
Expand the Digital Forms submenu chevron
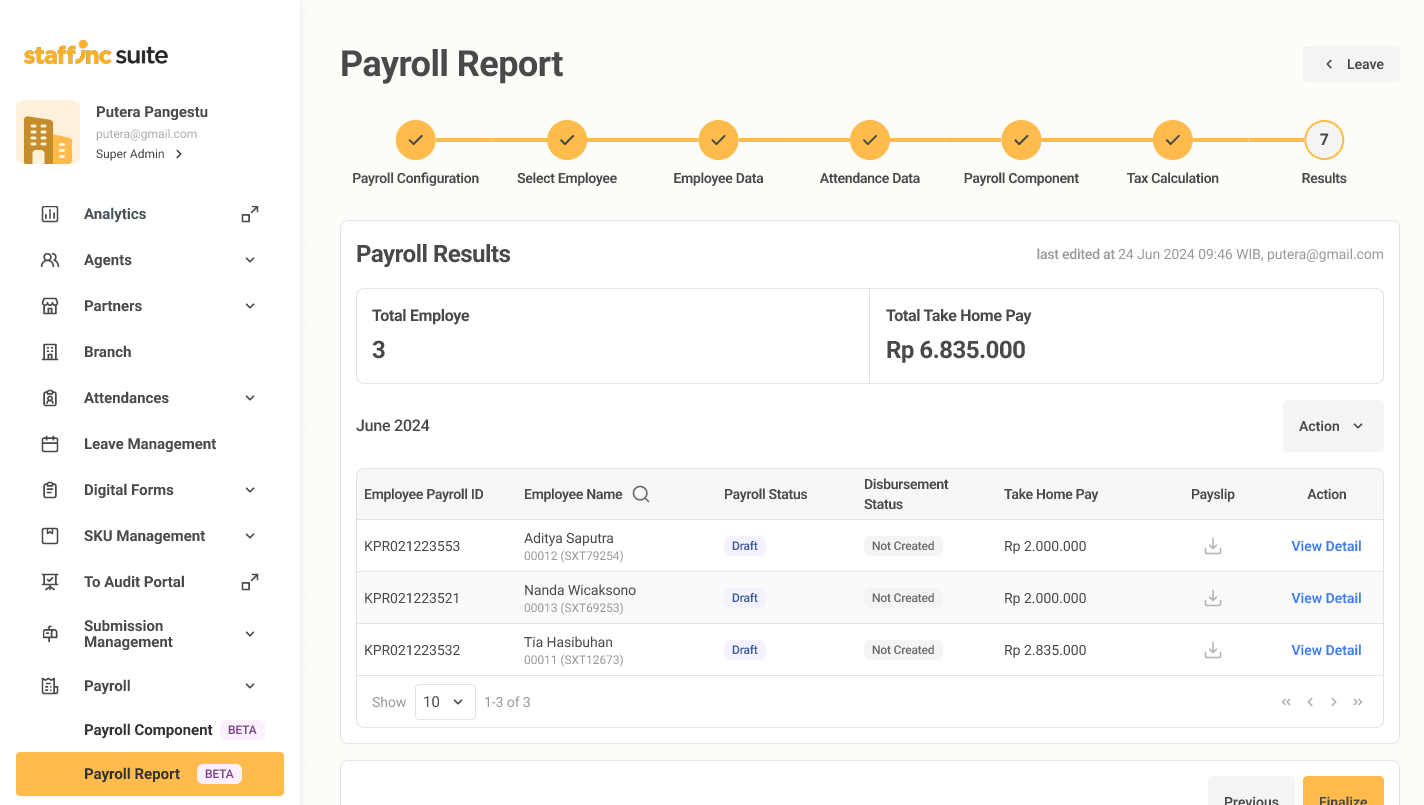pyautogui.click(x=250, y=490)
